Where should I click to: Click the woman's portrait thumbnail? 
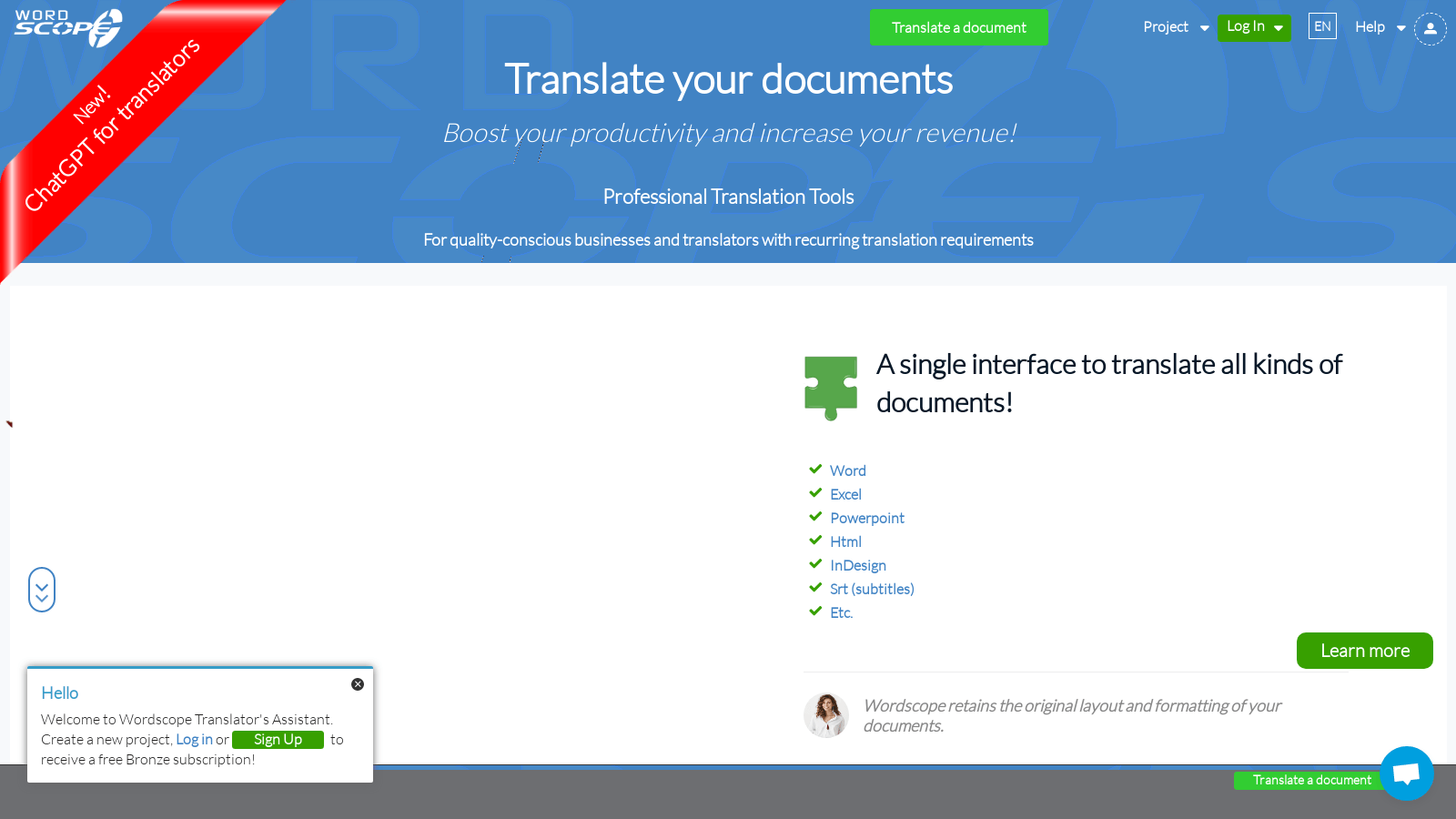826,715
